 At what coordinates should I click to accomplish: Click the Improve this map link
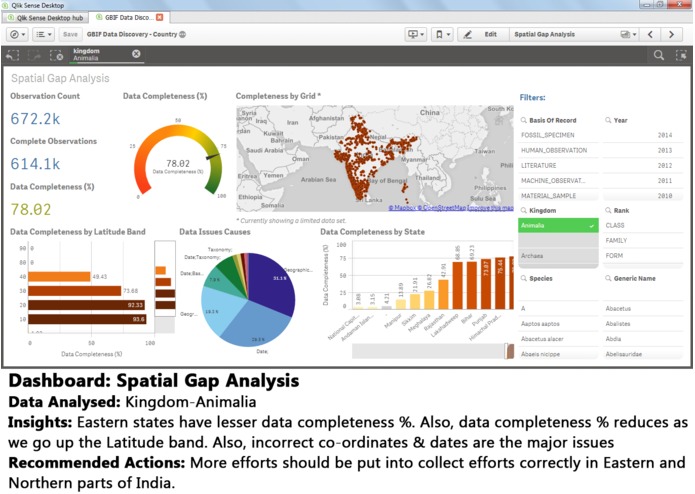point(490,207)
